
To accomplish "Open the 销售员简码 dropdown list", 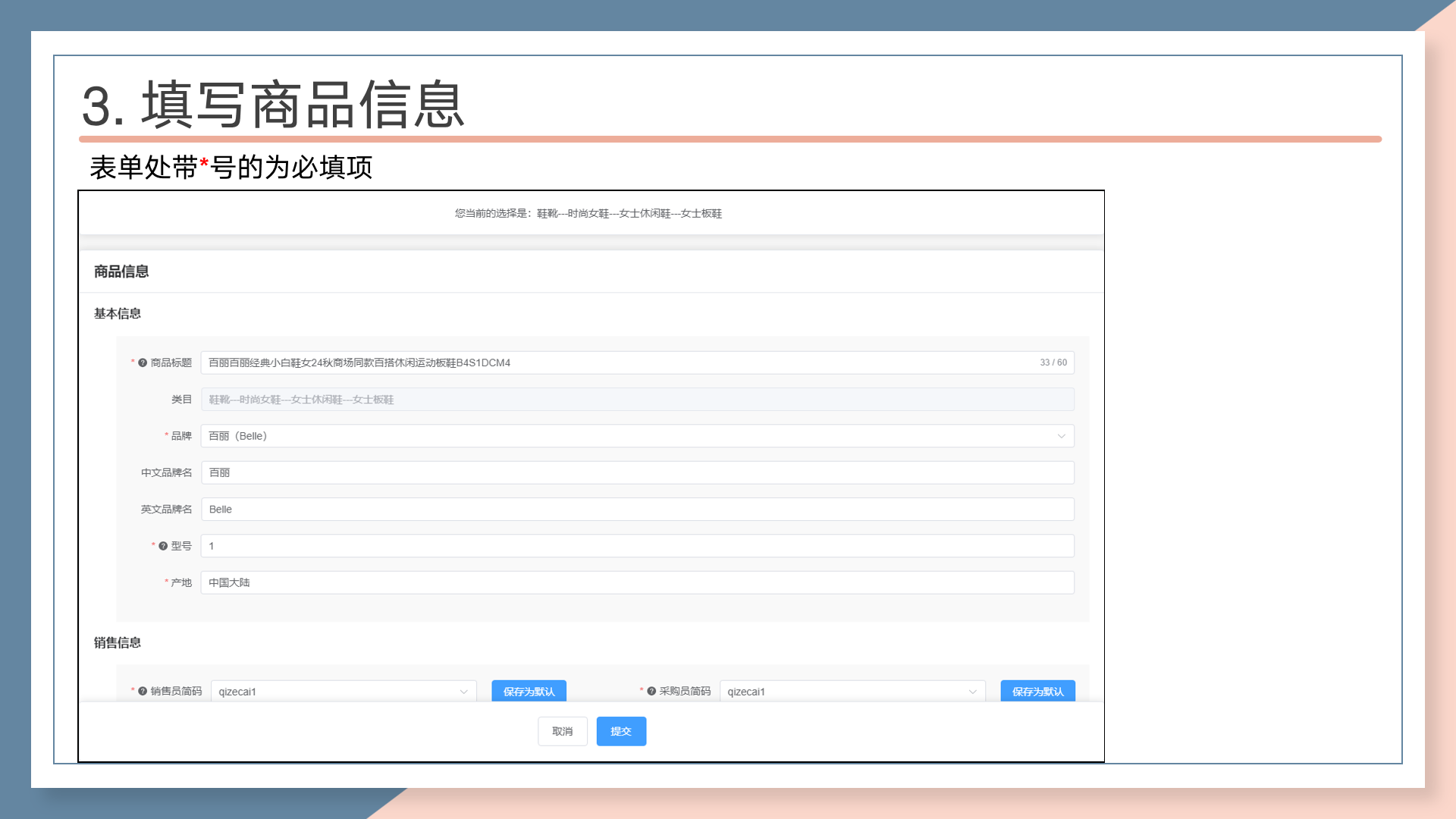I will click(463, 692).
